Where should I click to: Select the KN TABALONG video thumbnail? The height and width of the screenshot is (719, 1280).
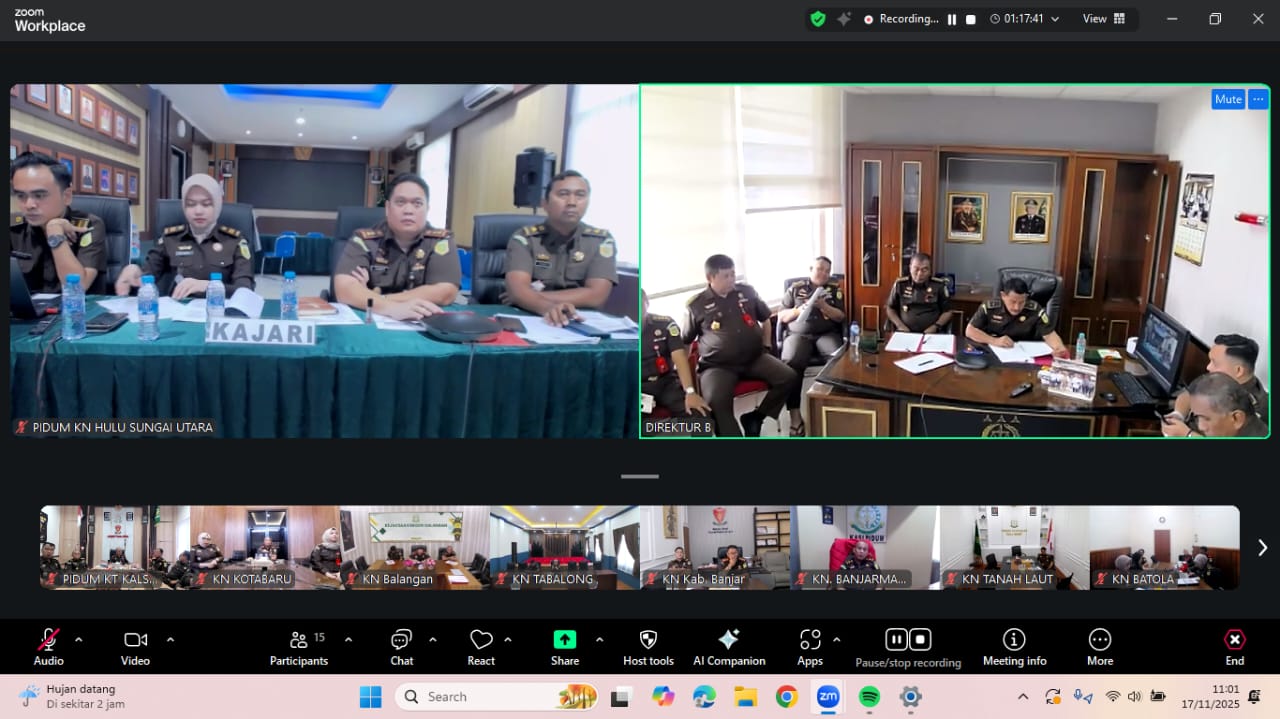pyautogui.click(x=565, y=547)
